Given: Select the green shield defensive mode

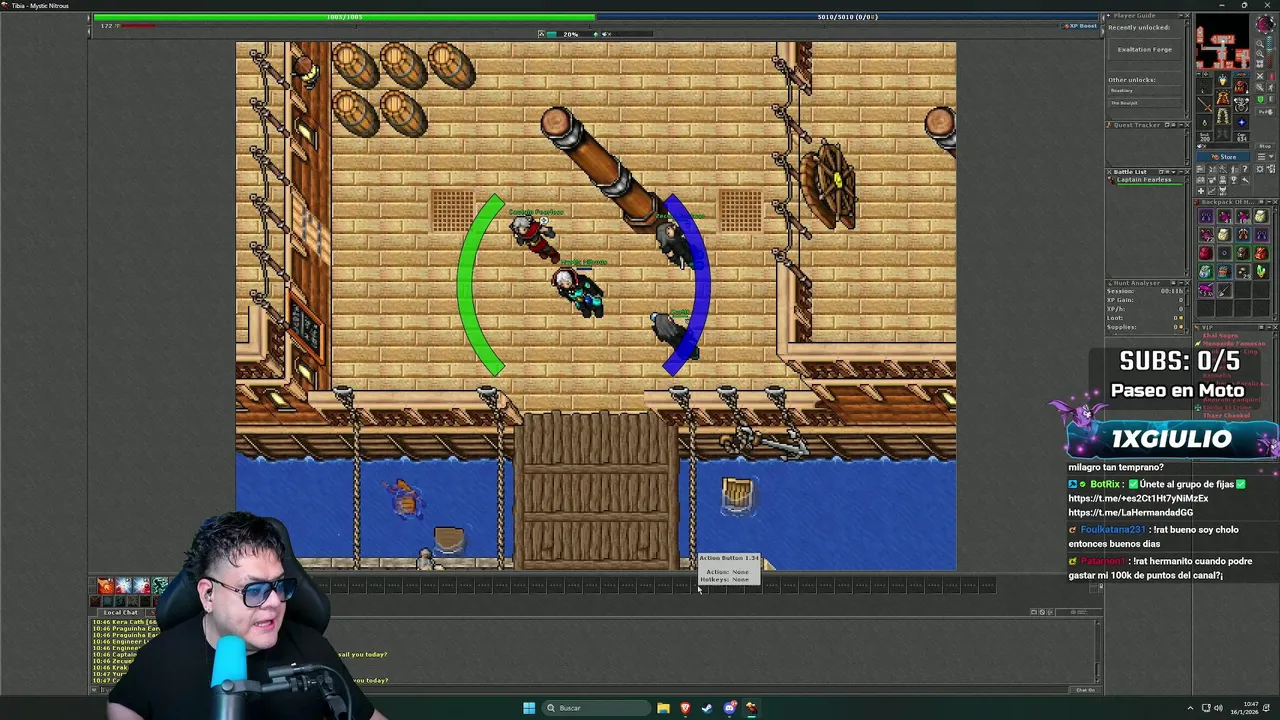Looking at the screenshot, I should [1260, 99].
